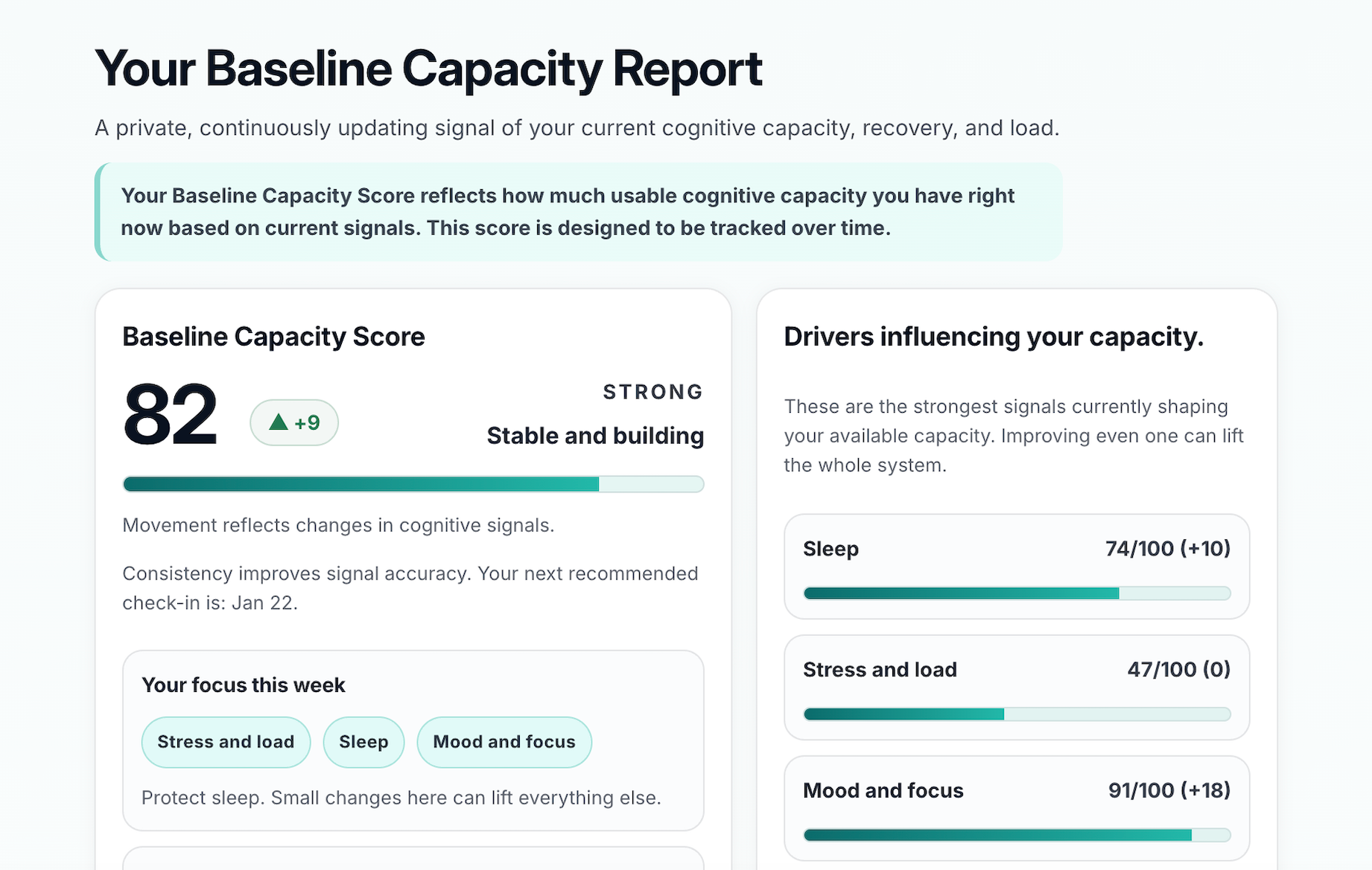Viewport: 1372px width, 870px height.
Task: Click the Mood and focus progress bar
Action: pyautogui.click(x=1017, y=835)
